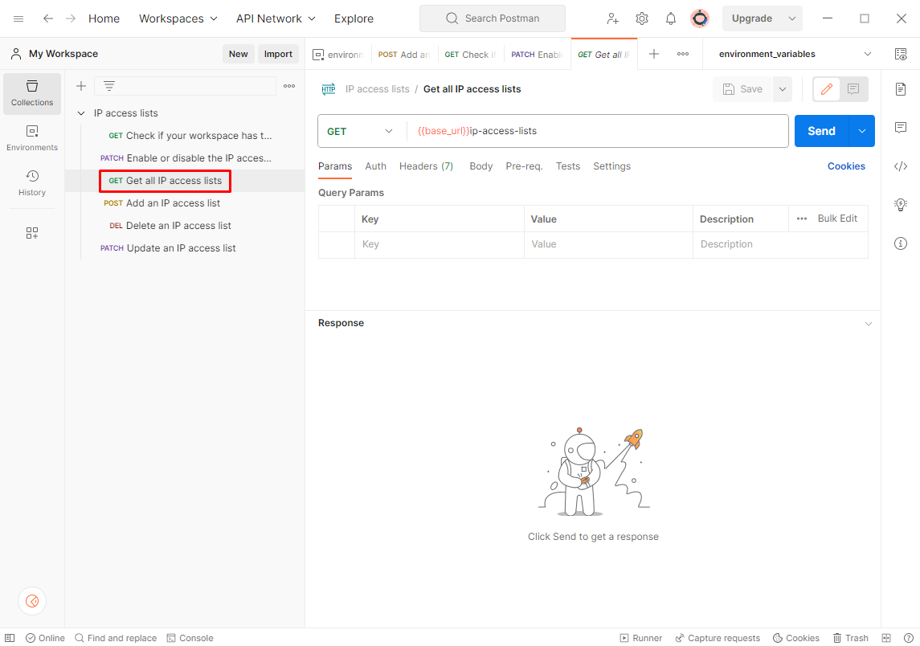Open the POST Add an request tab

click(404, 54)
